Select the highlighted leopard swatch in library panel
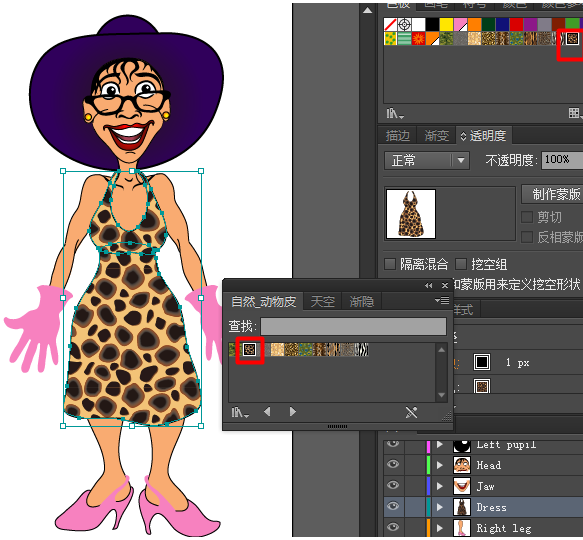The height and width of the screenshot is (540, 583). coord(249,350)
